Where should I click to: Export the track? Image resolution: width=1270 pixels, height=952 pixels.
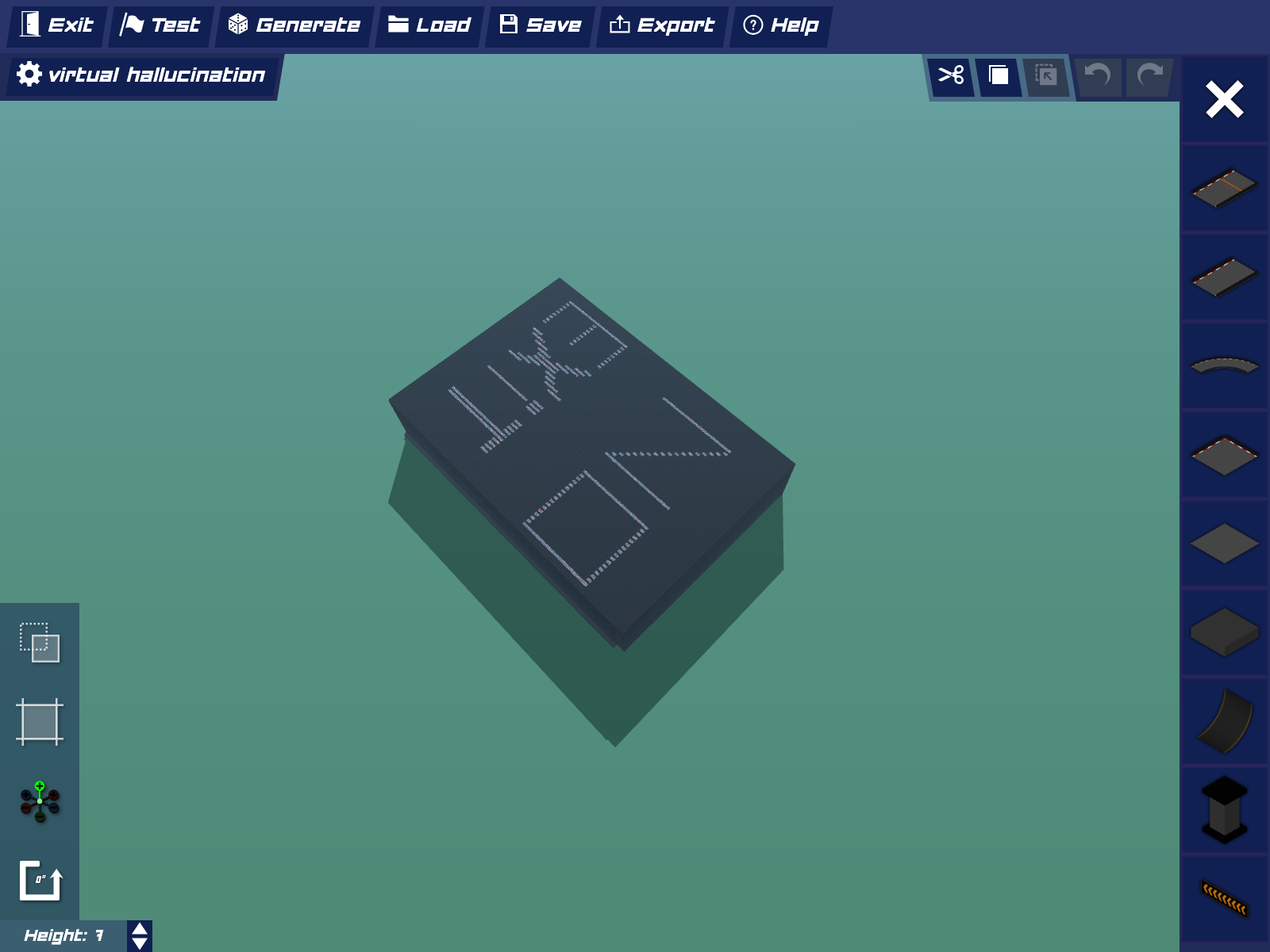tap(662, 25)
